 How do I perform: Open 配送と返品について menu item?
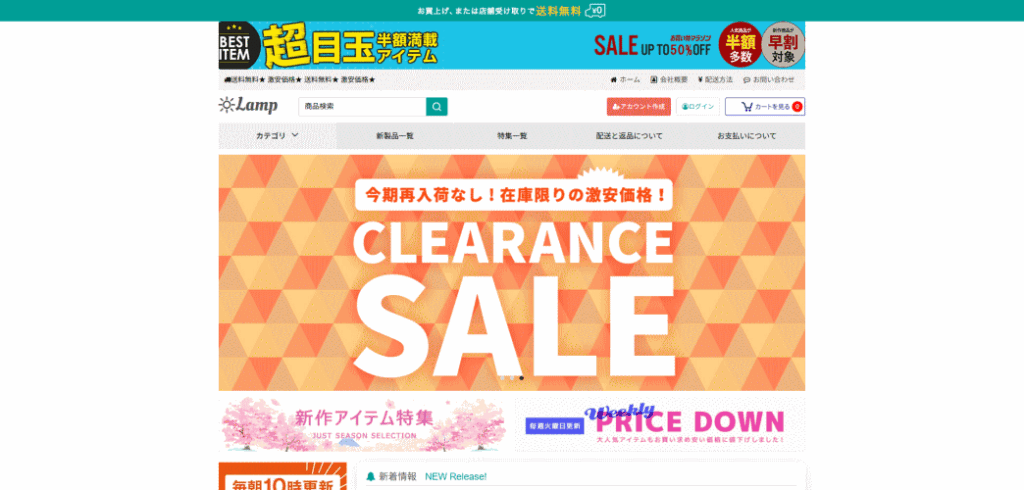coord(629,136)
